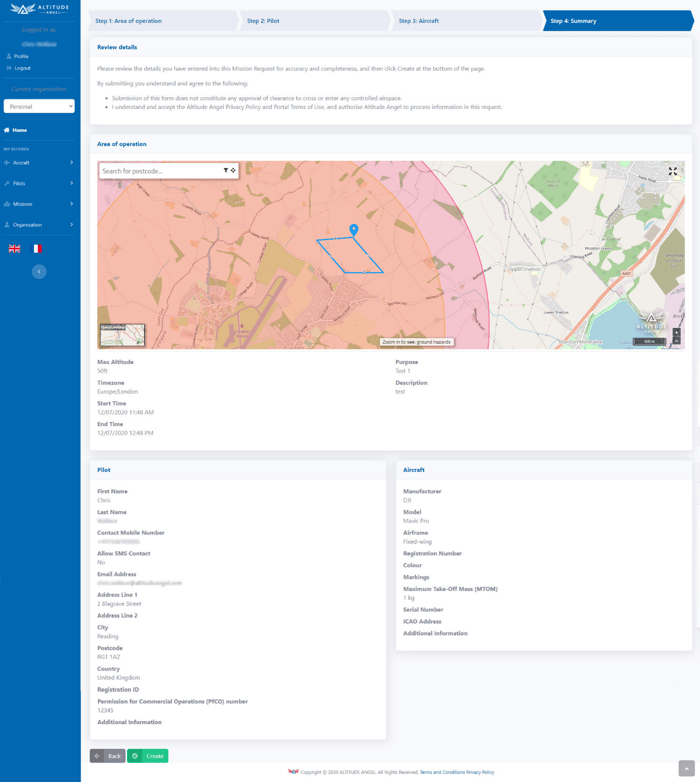700x782 pixels.
Task: Zoom in the map with plus button
Action: (677, 332)
